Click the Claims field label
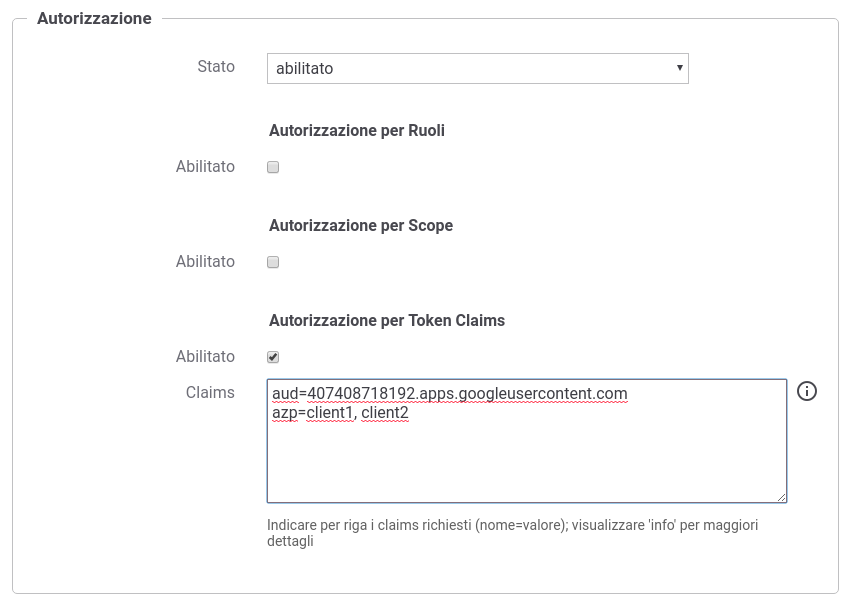Viewport: 856px width, 601px height. (x=210, y=392)
